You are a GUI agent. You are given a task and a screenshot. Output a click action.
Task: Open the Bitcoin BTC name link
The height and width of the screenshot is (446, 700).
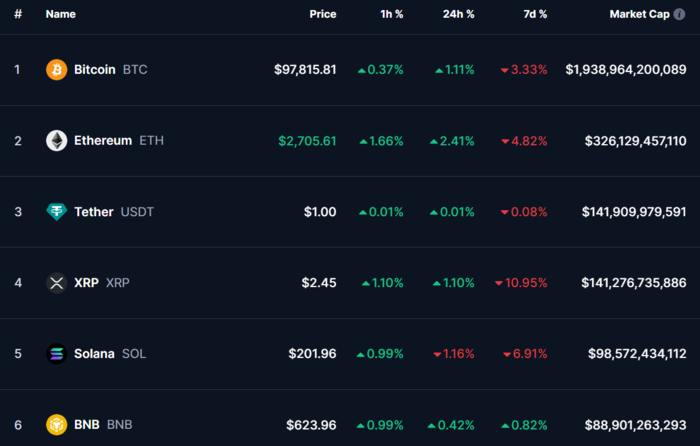click(x=111, y=70)
